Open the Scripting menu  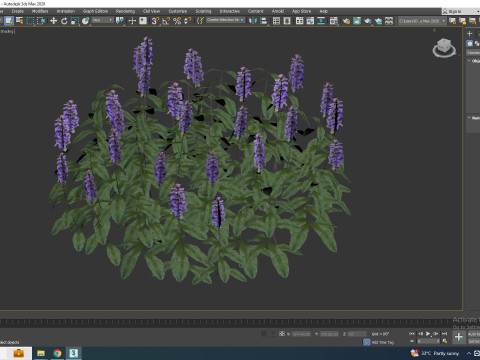click(x=203, y=11)
